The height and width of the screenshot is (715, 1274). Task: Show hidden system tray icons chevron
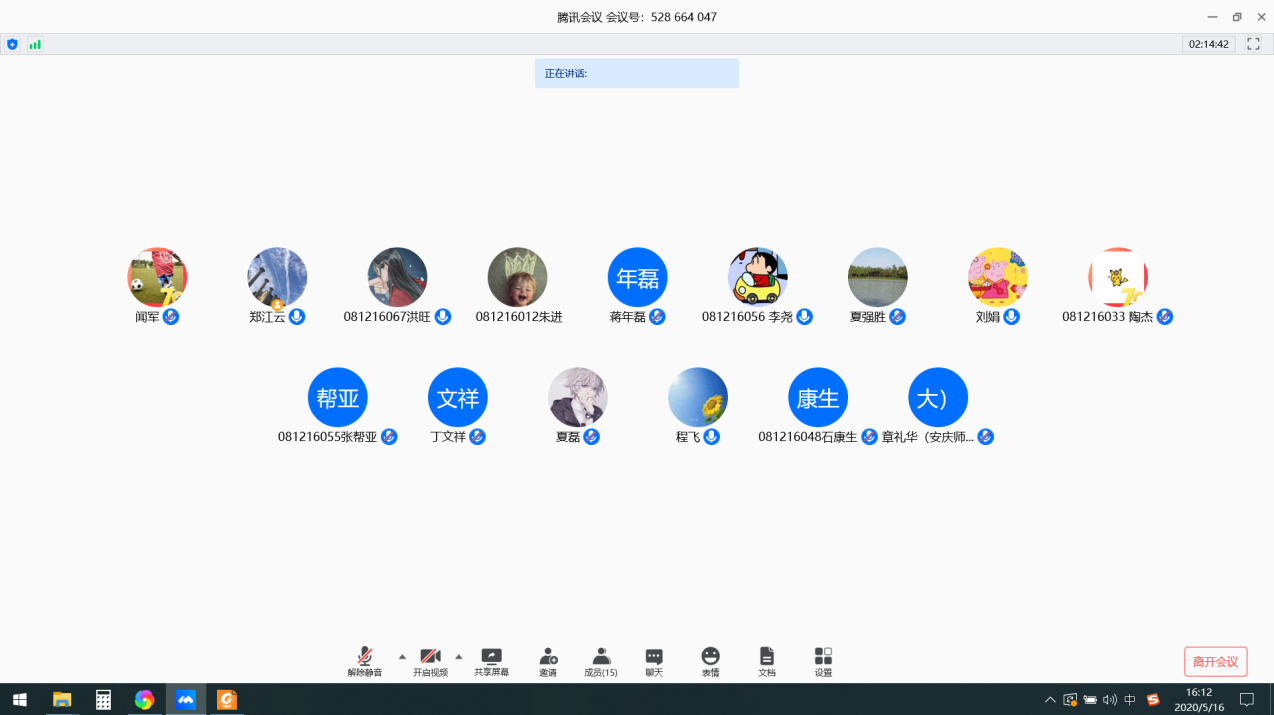1049,700
